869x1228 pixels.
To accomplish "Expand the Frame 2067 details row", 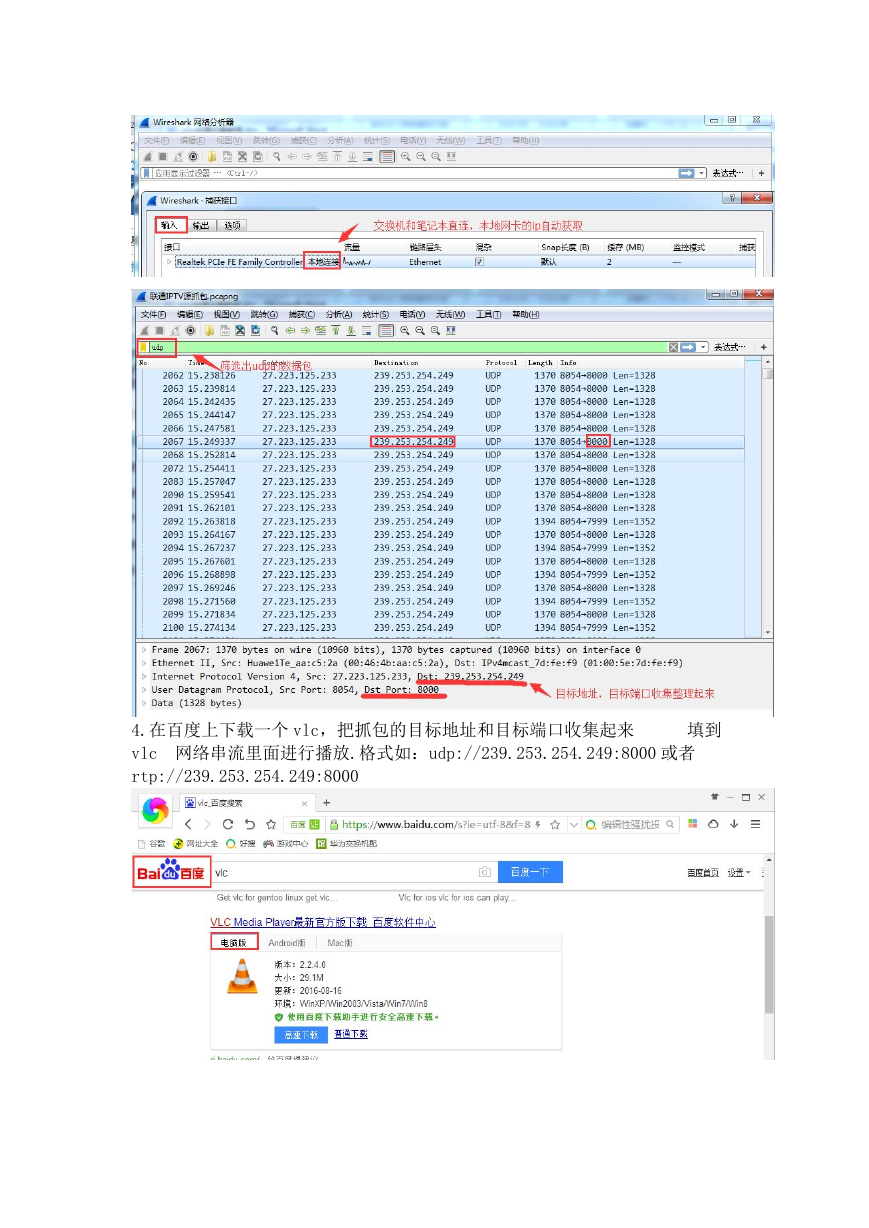I will pyautogui.click(x=144, y=650).
